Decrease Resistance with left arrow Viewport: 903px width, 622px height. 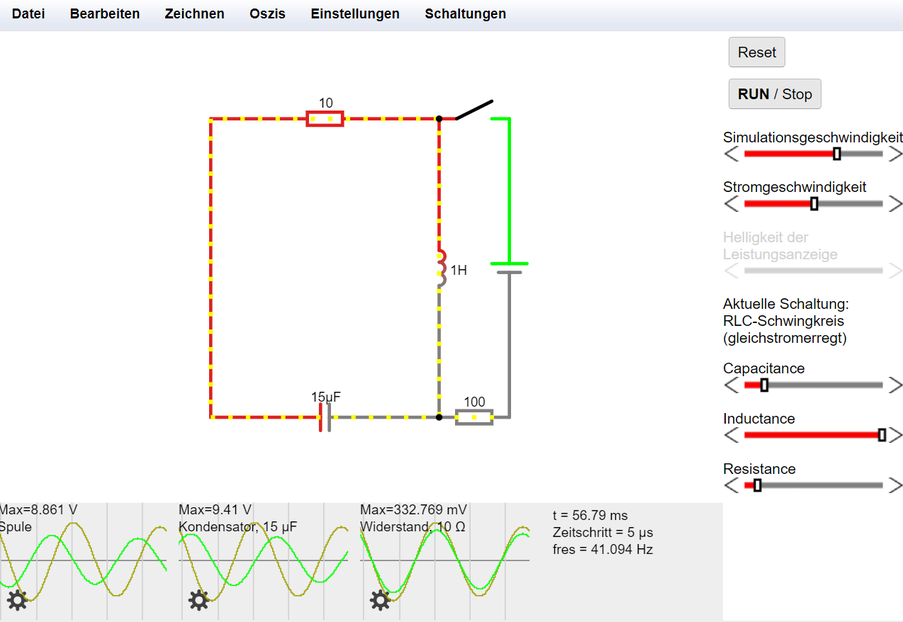point(731,486)
